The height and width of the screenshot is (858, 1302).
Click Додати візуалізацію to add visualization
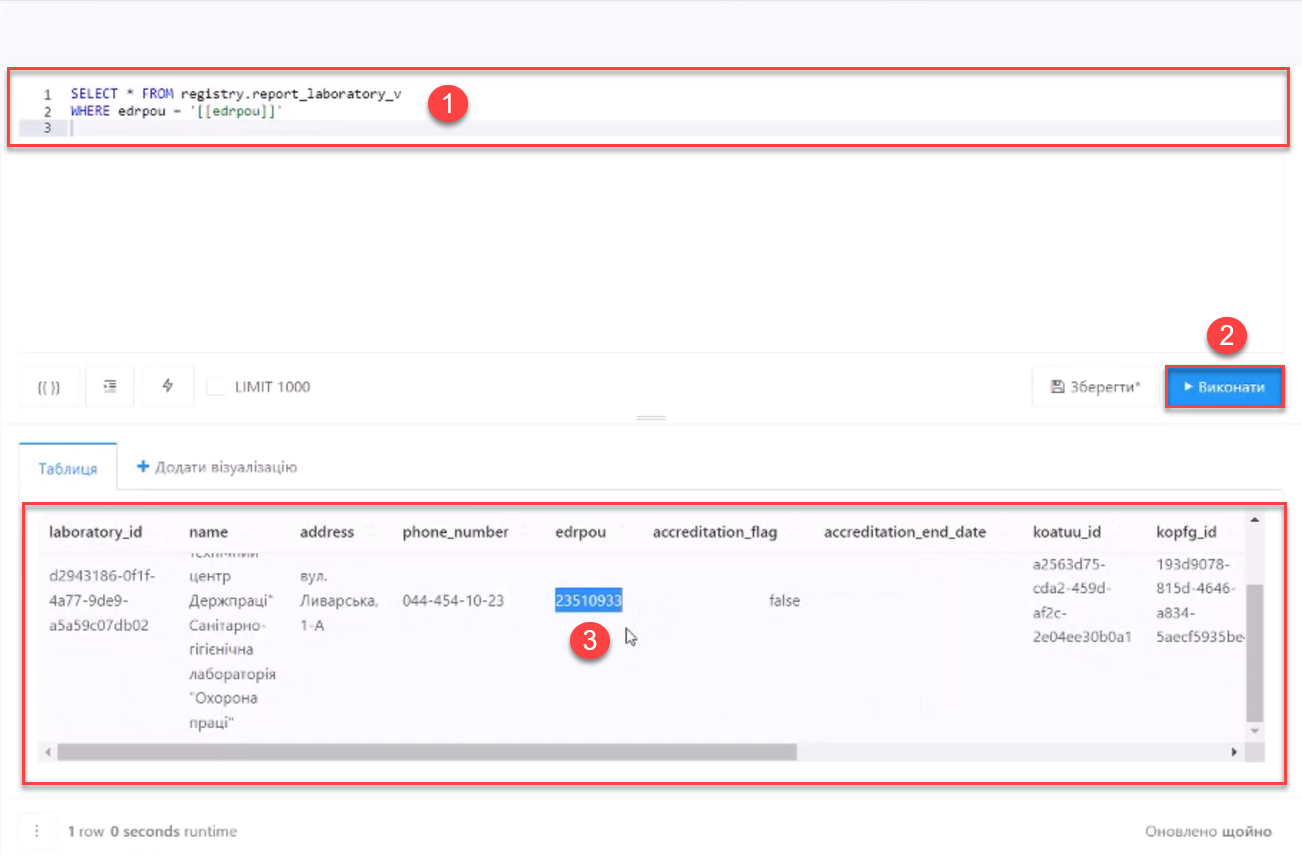click(217, 467)
